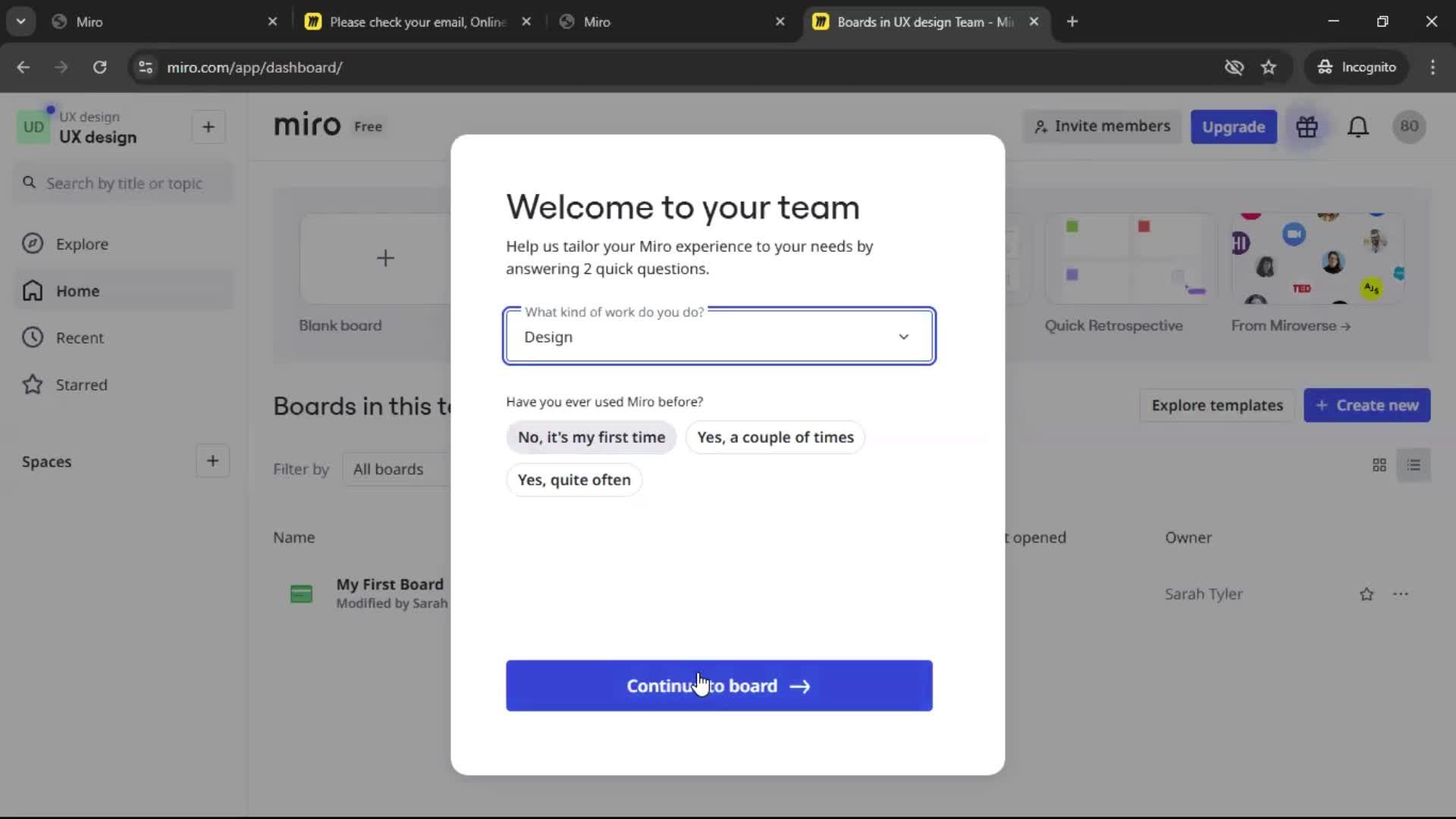Add a new Space with plus icon

coord(212,461)
